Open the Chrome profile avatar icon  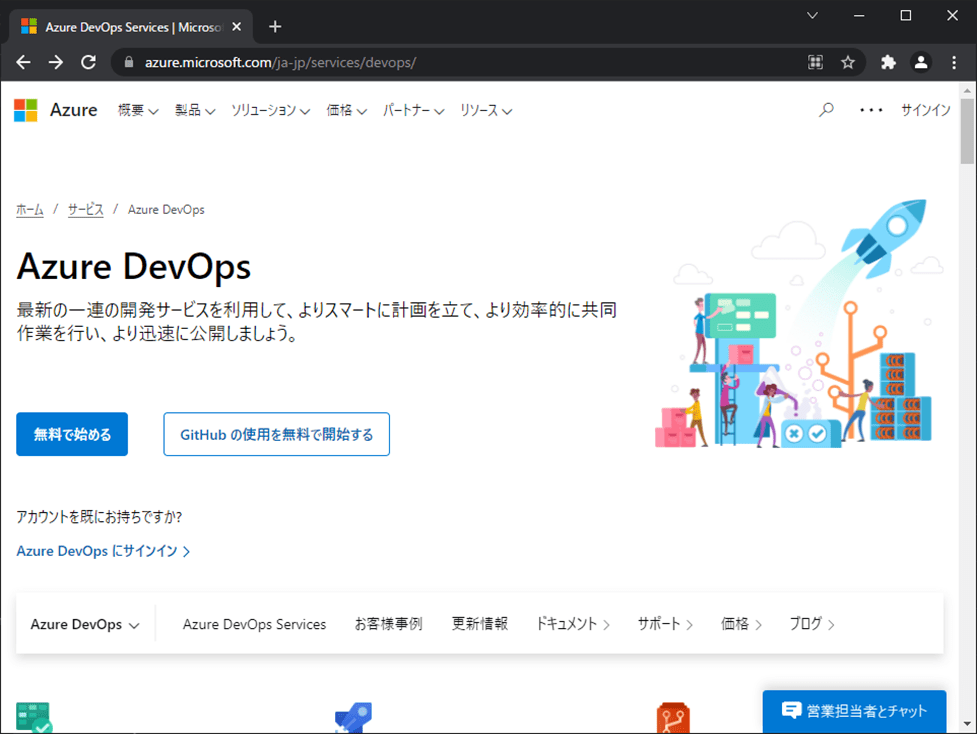pyautogui.click(x=920, y=62)
